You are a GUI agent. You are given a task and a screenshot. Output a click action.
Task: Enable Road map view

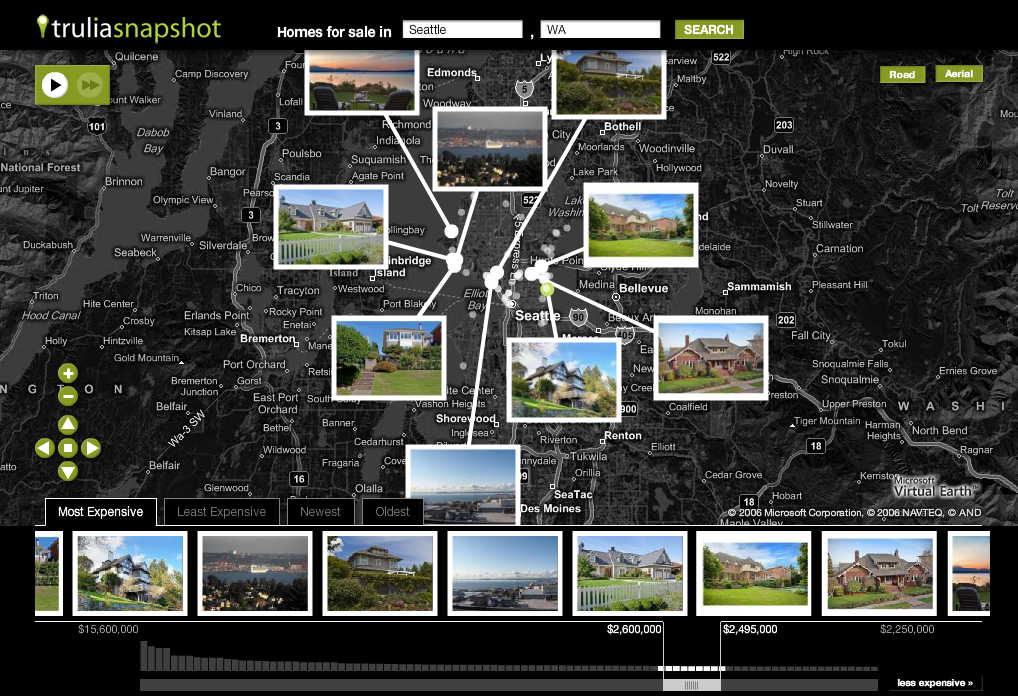click(902, 74)
